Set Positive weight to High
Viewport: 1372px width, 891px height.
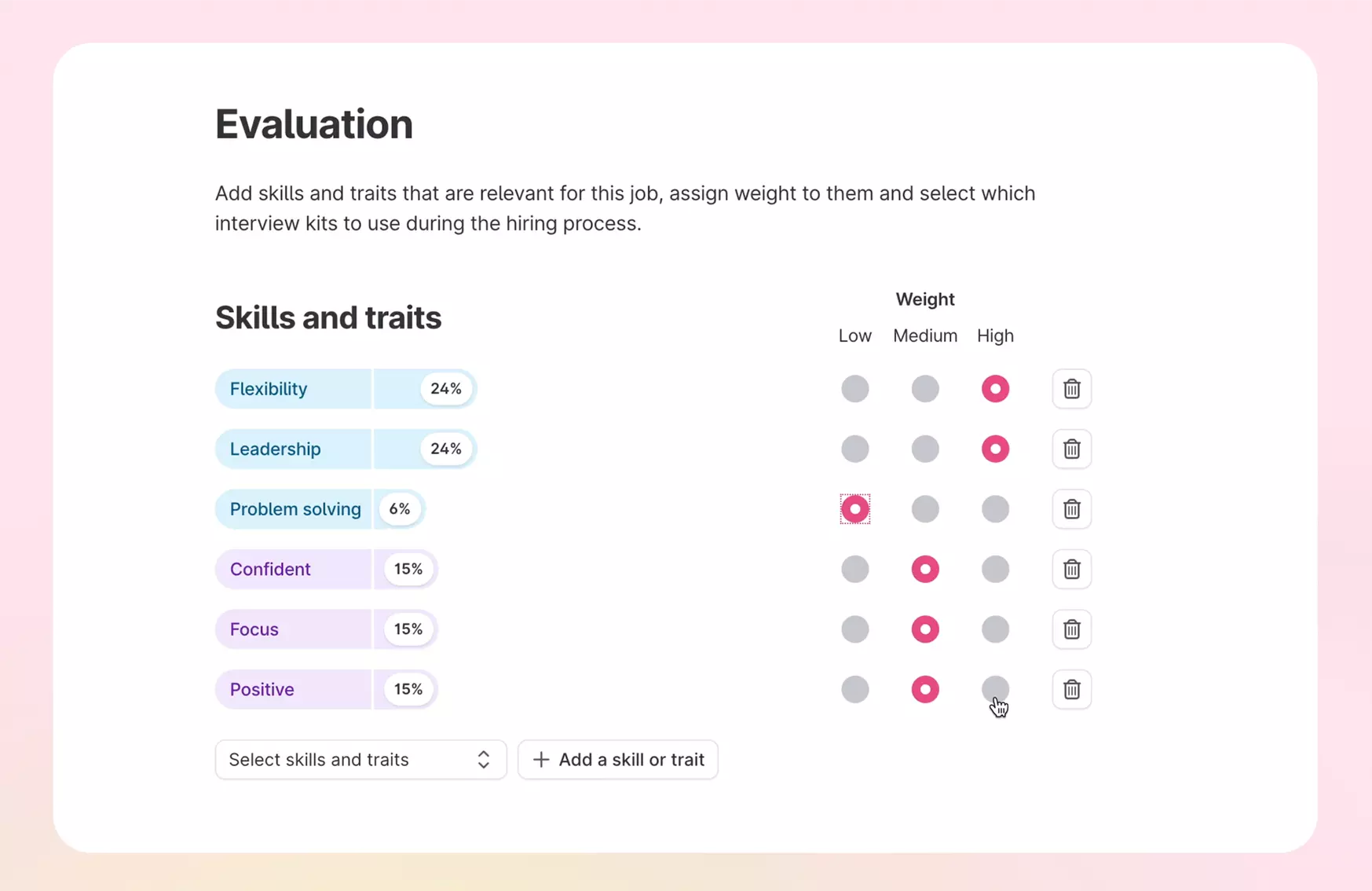995,689
